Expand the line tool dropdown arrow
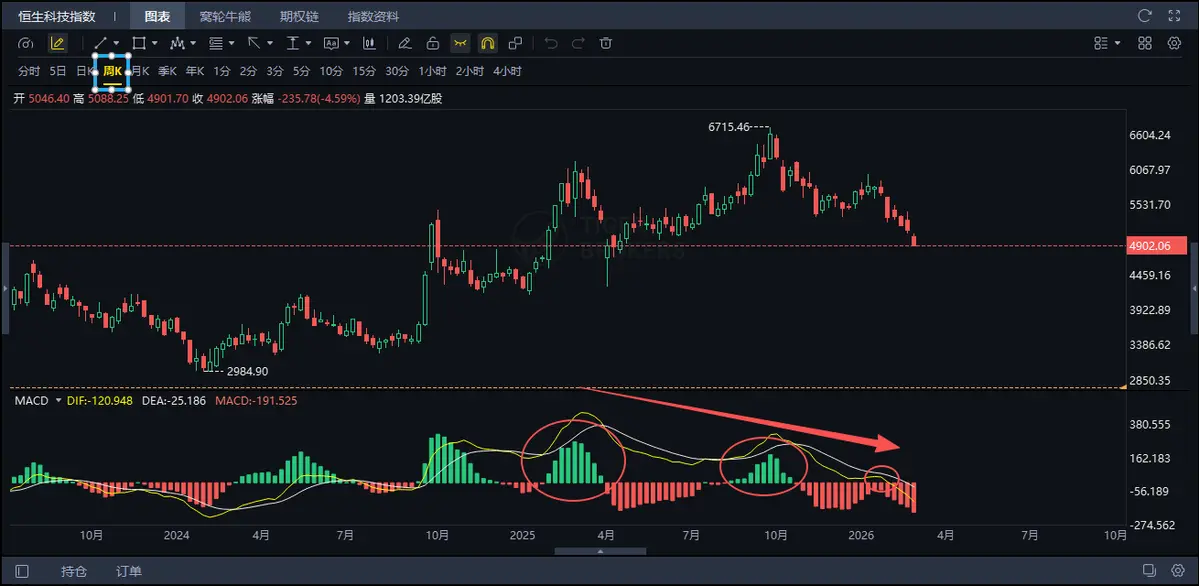 pos(118,43)
